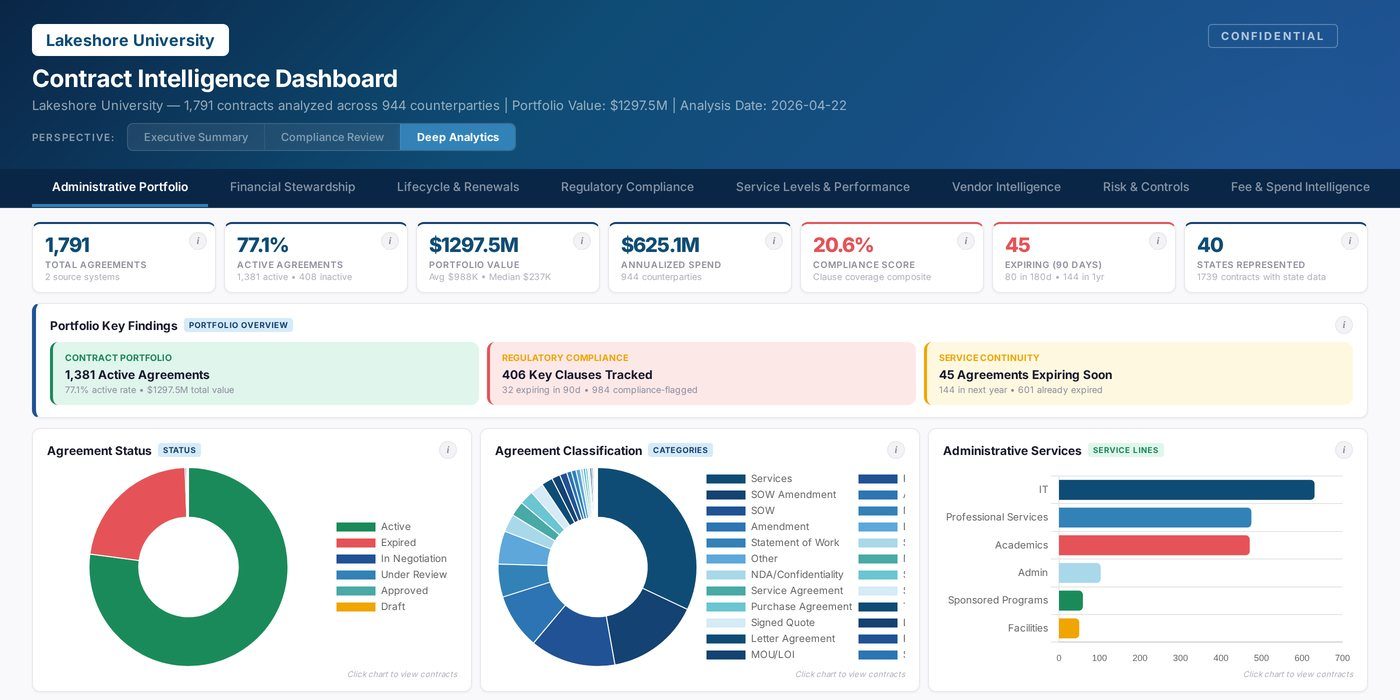Switch to Lifecycle & Renewals tab
The width and height of the screenshot is (1400, 700).
pos(458,187)
